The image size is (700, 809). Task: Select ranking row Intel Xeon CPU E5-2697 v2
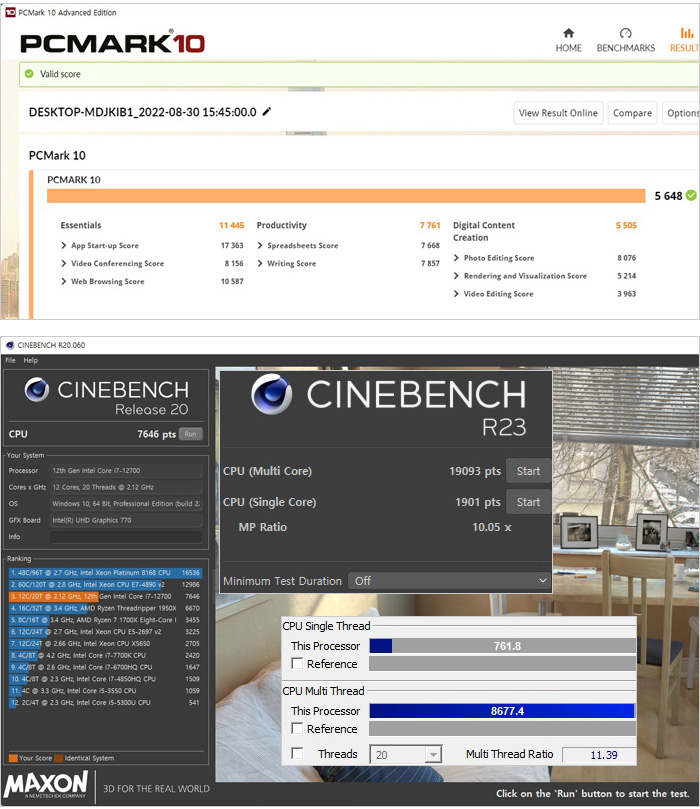(x=105, y=632)
